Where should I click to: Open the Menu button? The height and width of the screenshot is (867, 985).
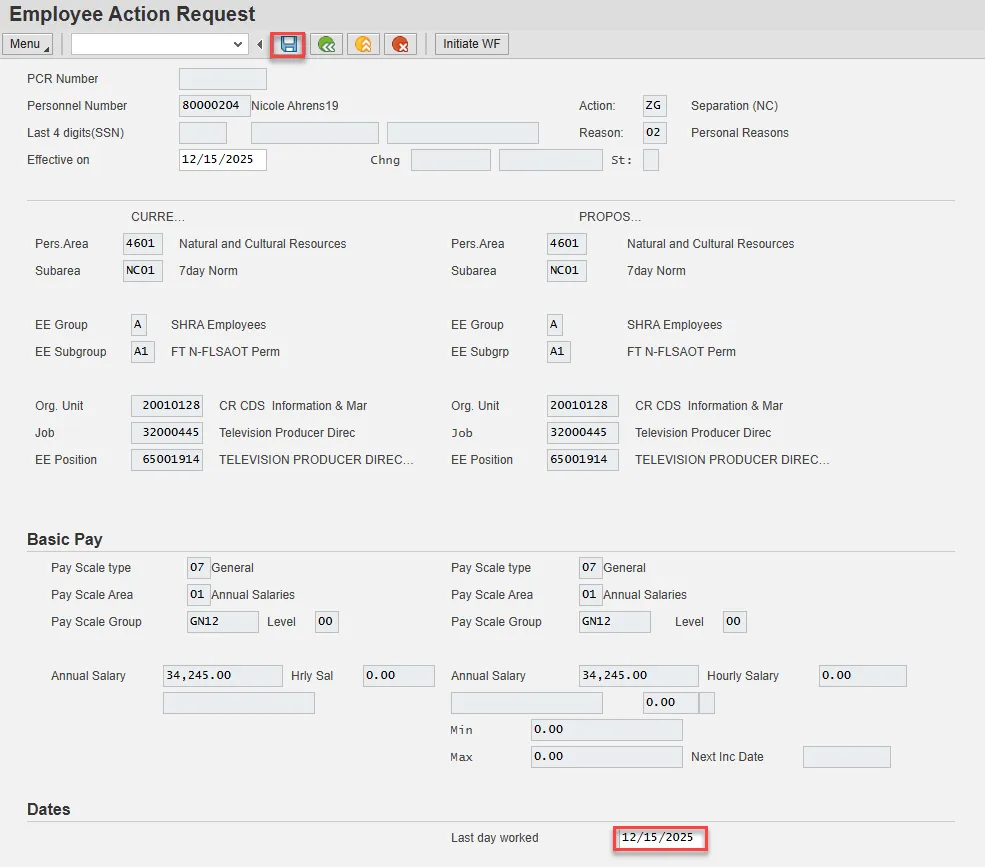[27, 44]
